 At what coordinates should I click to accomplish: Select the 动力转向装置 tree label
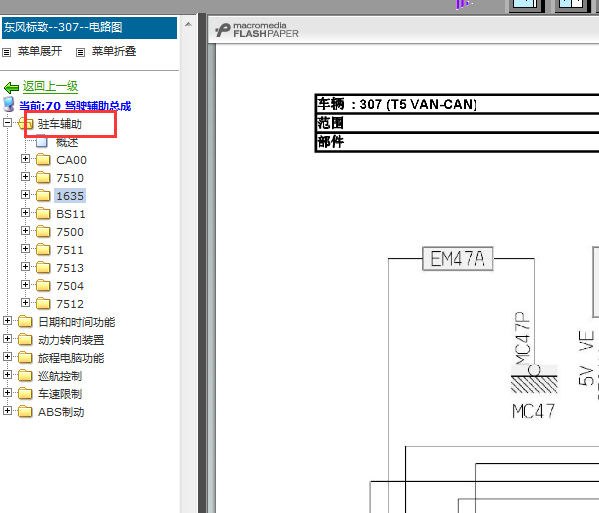coord(71,340)
